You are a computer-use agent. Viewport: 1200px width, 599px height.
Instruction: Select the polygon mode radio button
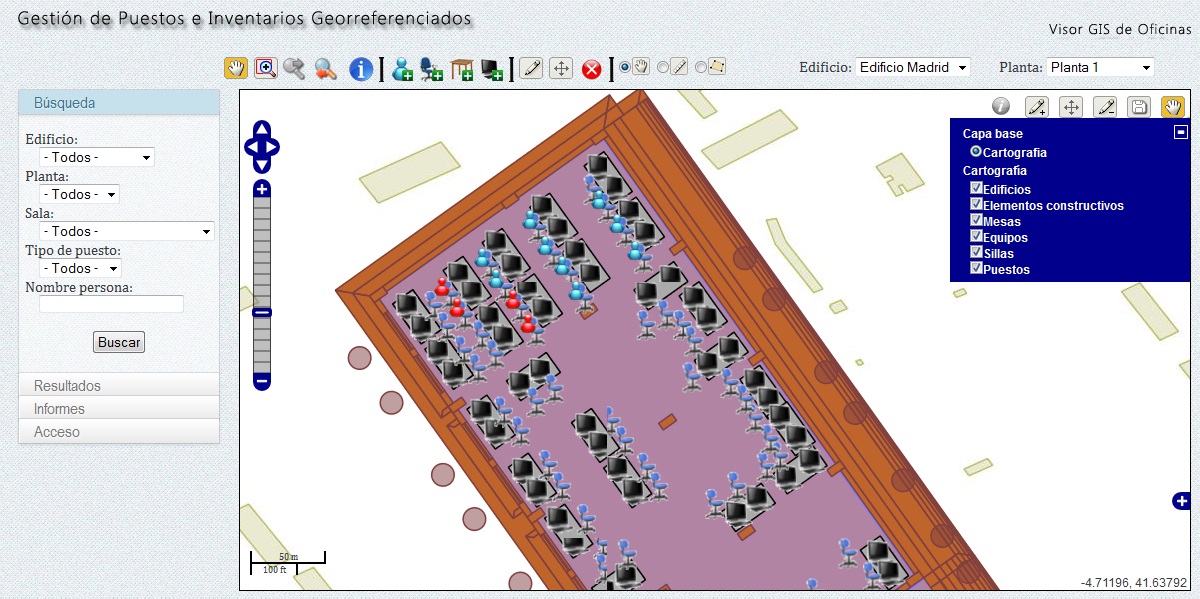point(700,67)
